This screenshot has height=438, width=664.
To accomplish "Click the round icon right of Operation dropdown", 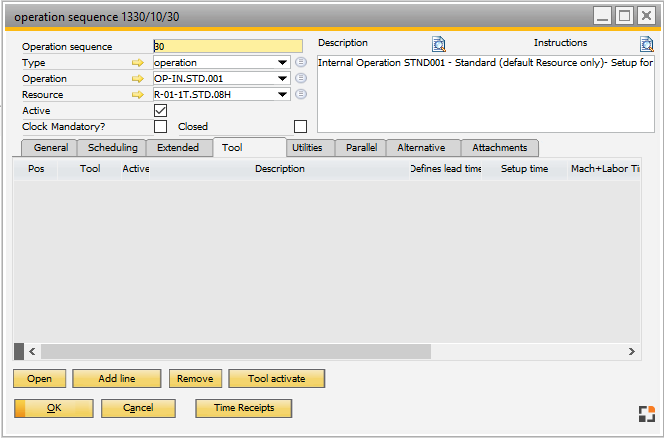I will [301, 78].
